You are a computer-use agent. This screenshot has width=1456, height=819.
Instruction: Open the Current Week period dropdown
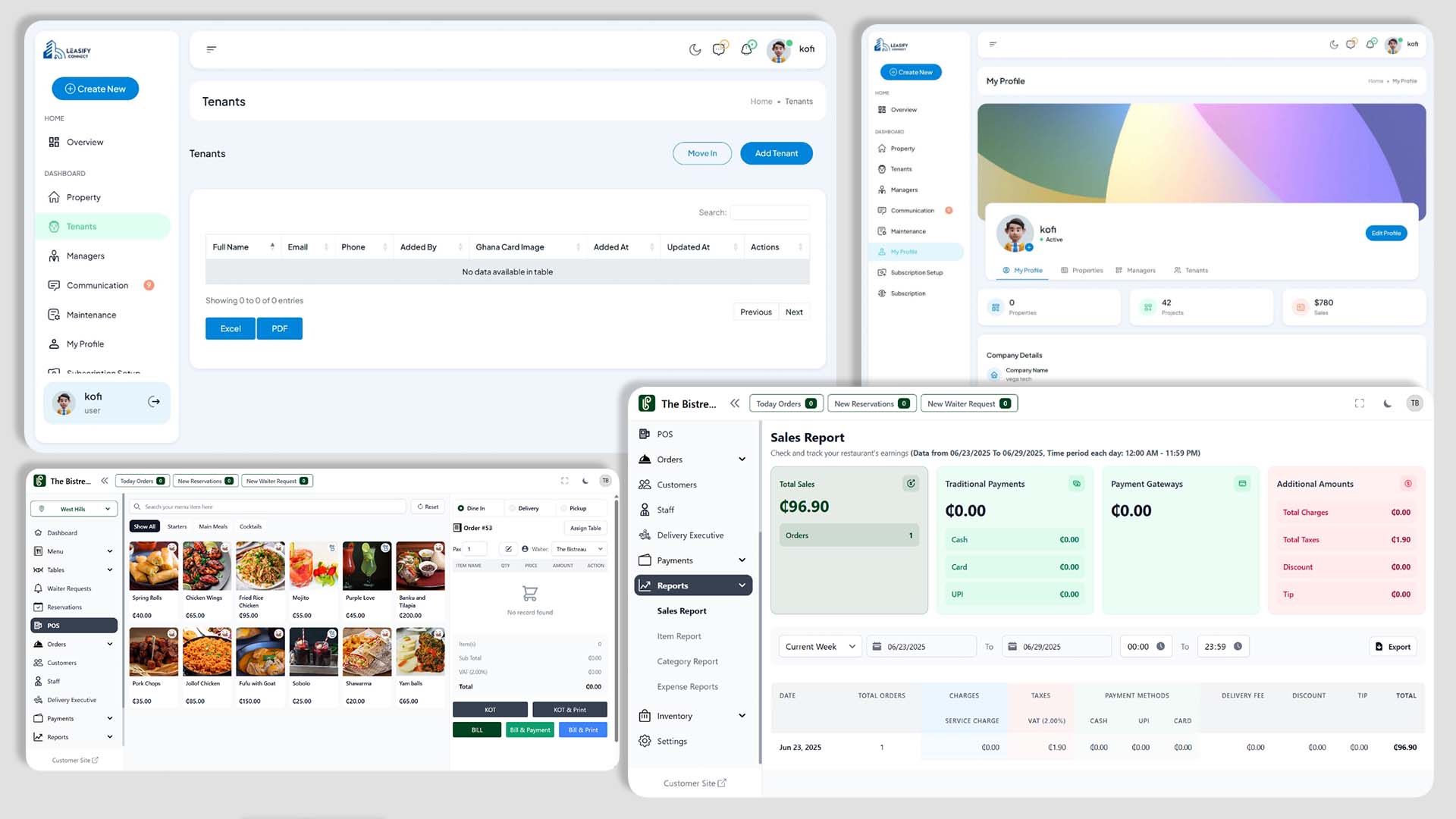click(820, 646)
